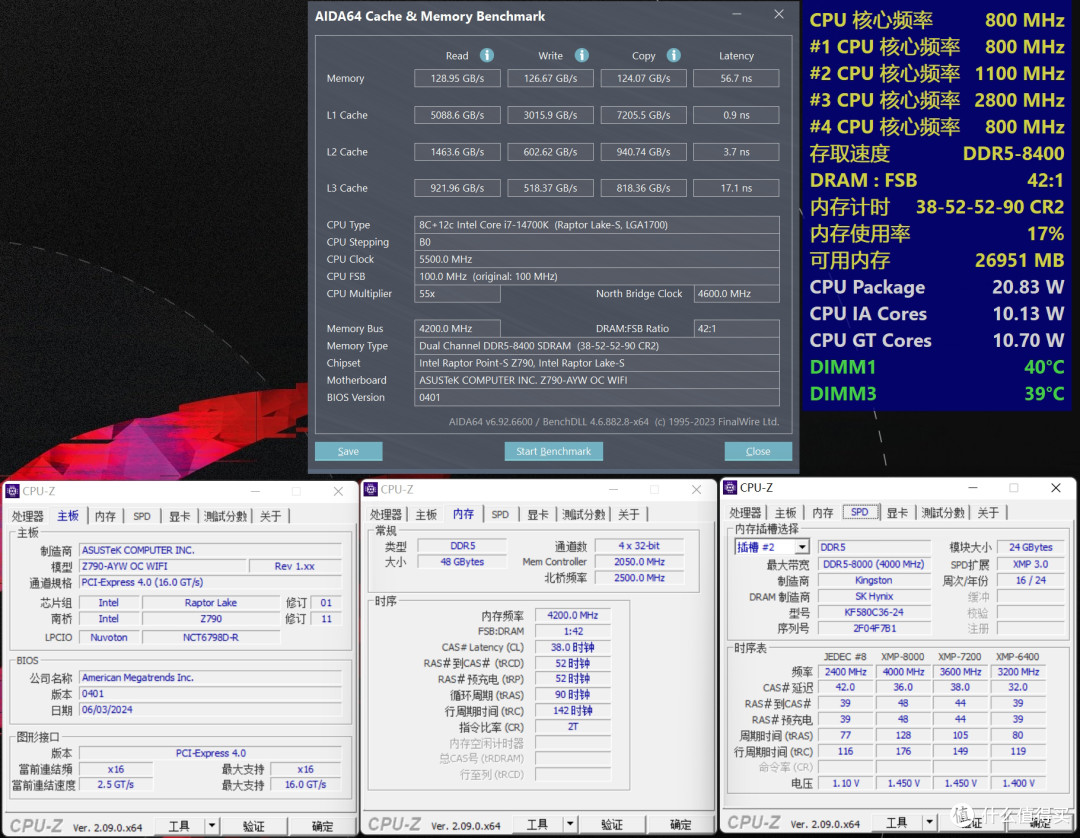Click Memory Read value 128.95 GB/s
The image size is (1080, 838).
point(457,78)
